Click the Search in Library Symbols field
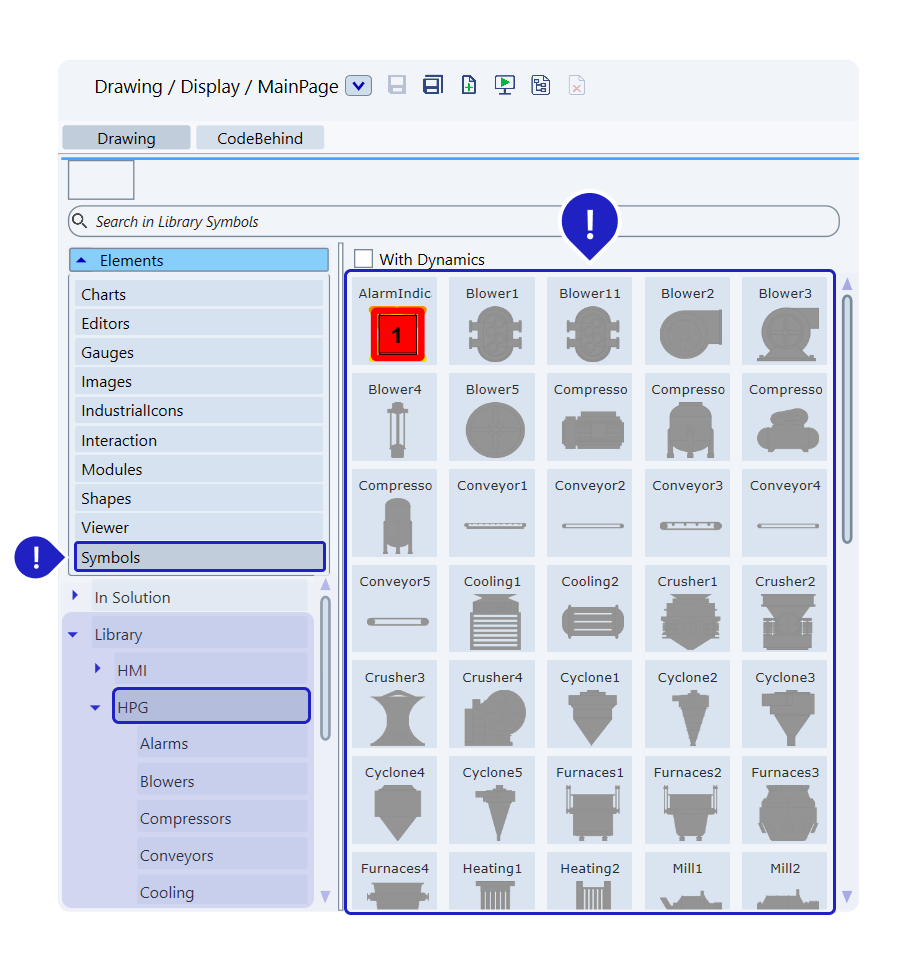 pos(453,222)
